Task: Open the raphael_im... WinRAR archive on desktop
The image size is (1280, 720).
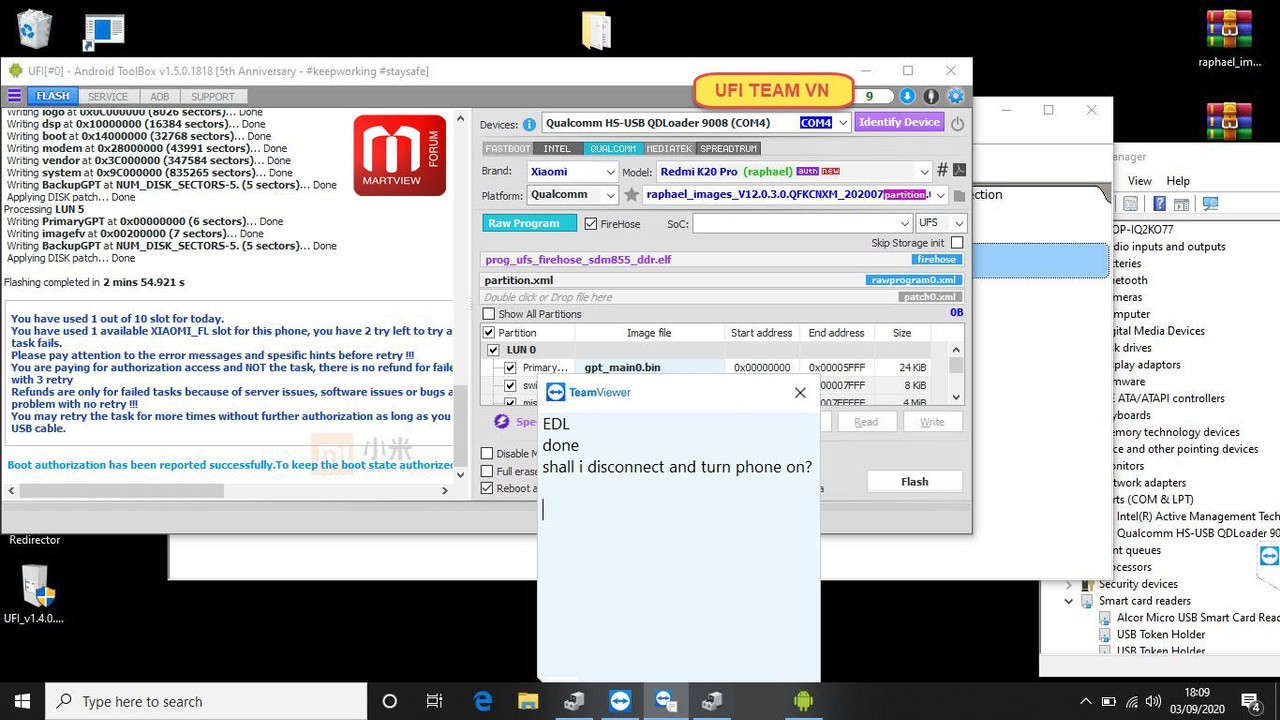Action: (x=1229, y=40)
